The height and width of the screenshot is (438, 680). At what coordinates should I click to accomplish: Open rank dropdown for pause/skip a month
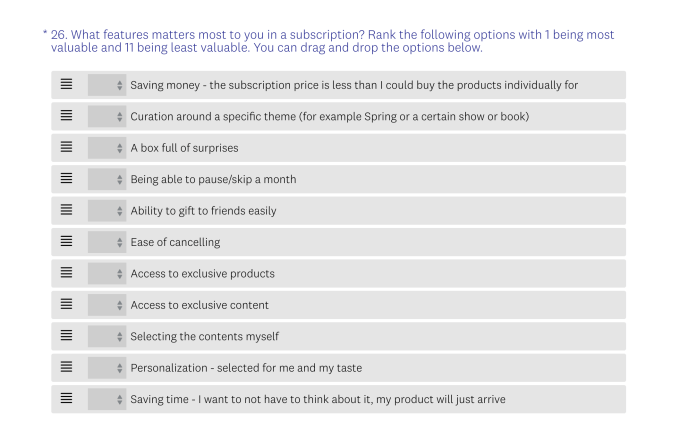[107, 179]
